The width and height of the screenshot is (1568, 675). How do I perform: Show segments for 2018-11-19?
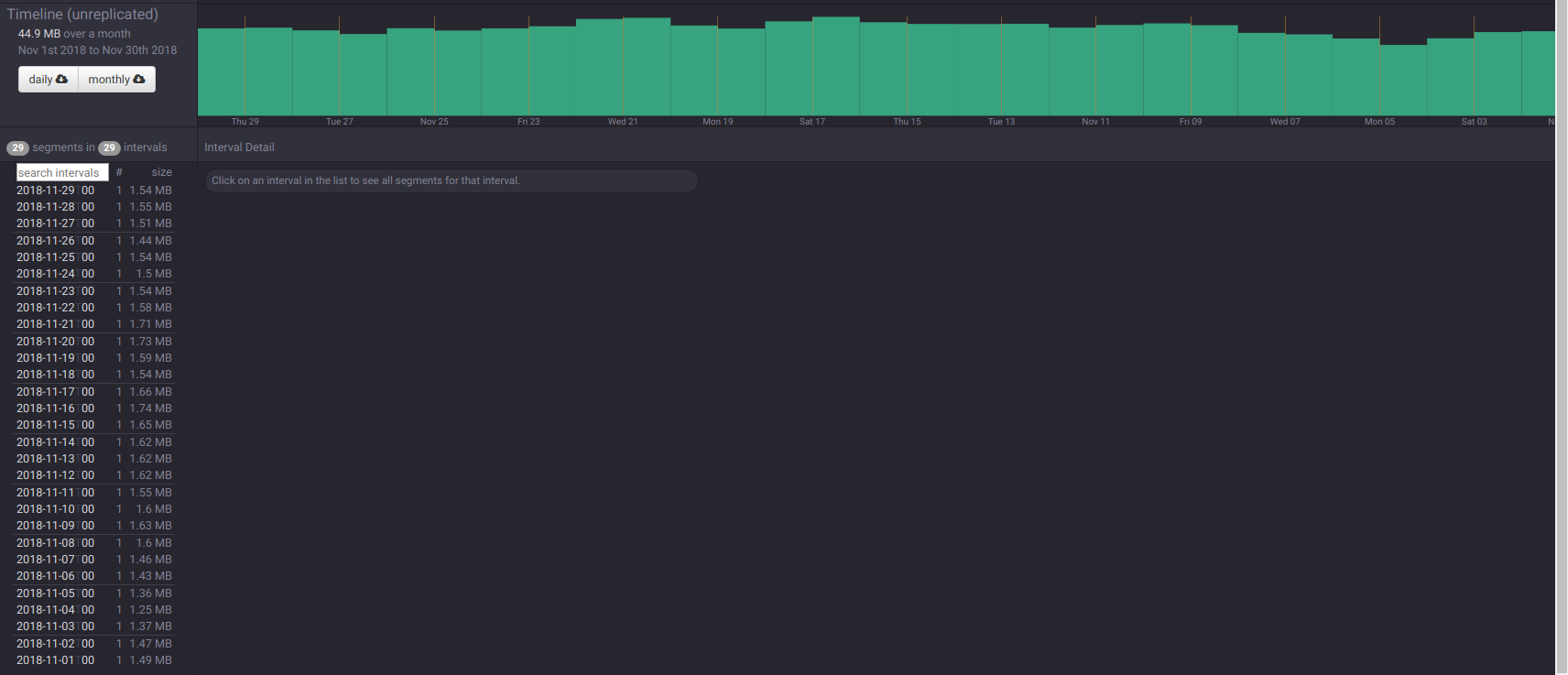94,358
